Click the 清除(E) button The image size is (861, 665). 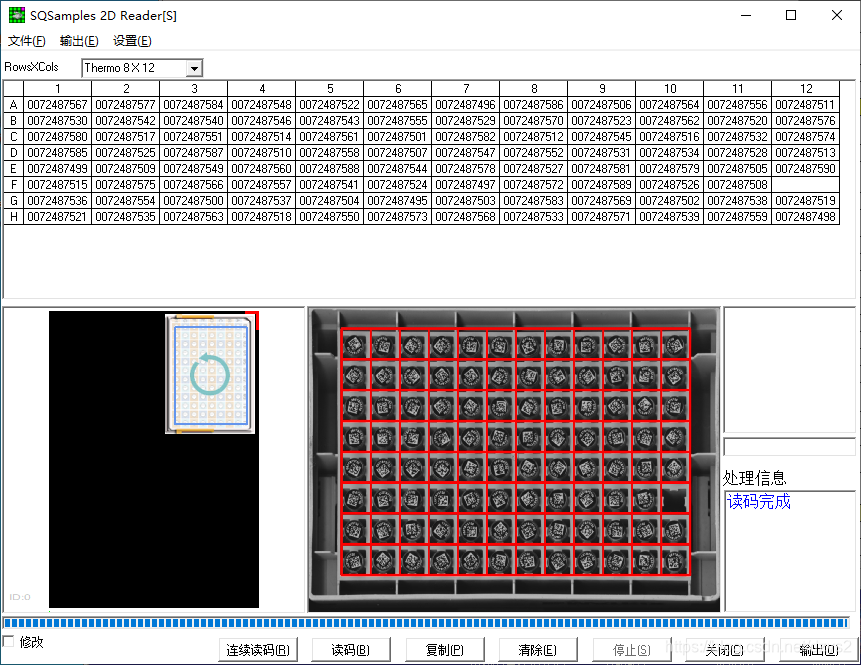click(538, 650)
